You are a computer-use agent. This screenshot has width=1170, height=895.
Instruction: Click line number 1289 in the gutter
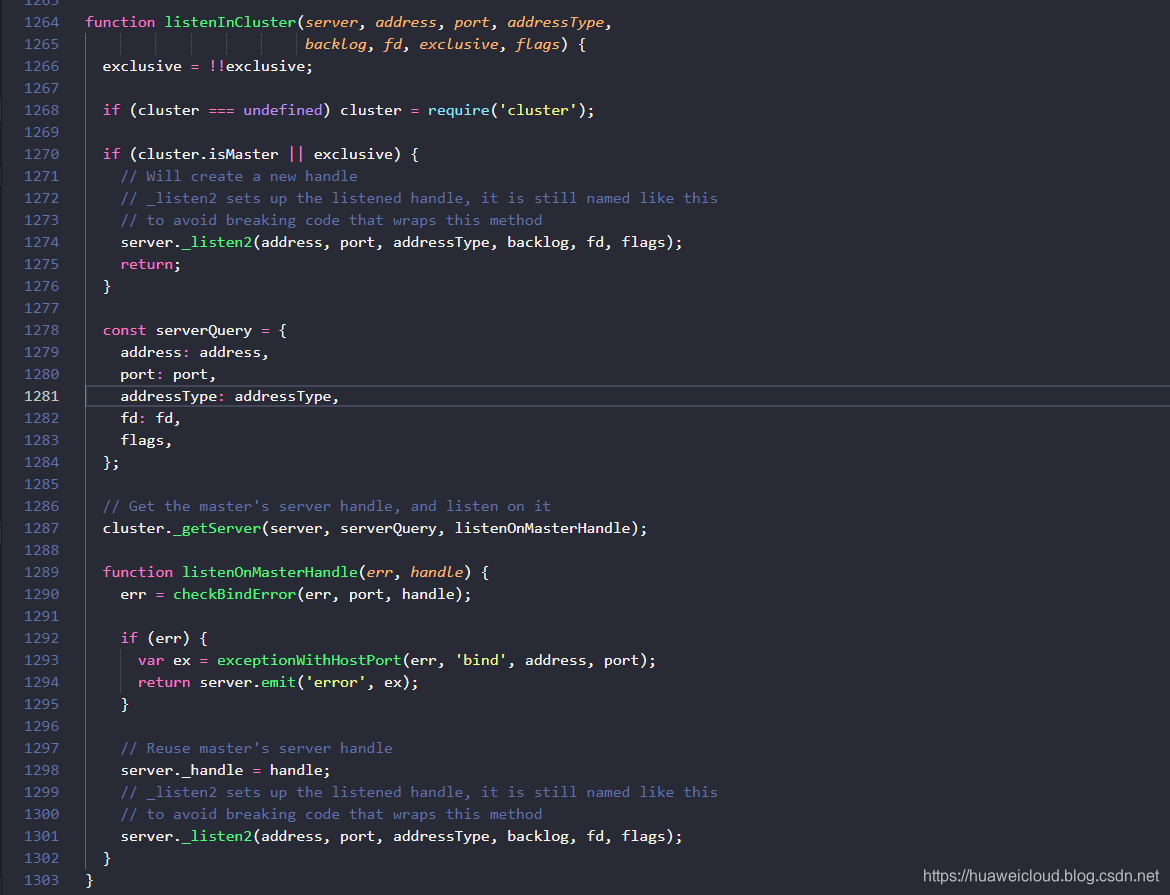(x=41, y=573)
